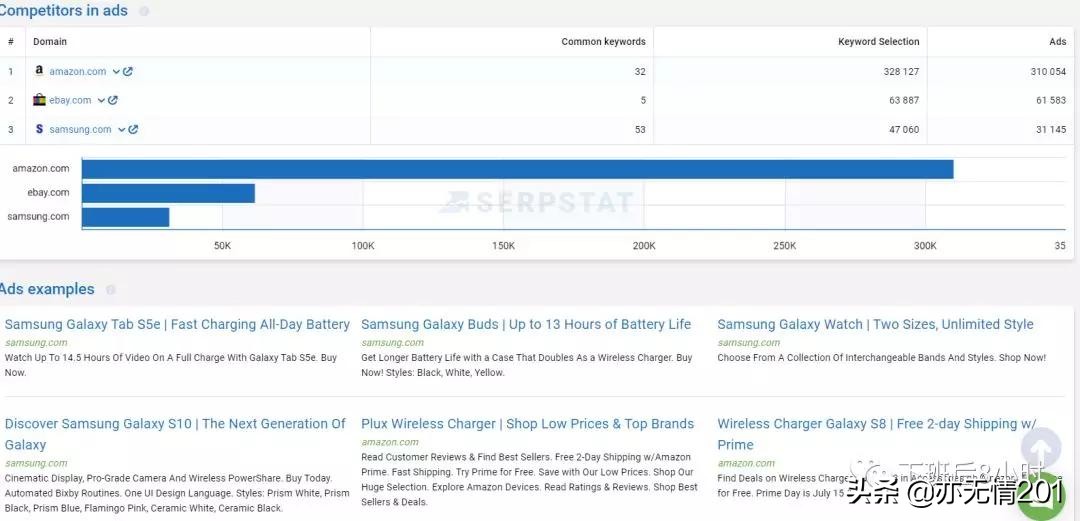
Task: Click the scroll-to-top arrow button
Action: point(1041,448)
